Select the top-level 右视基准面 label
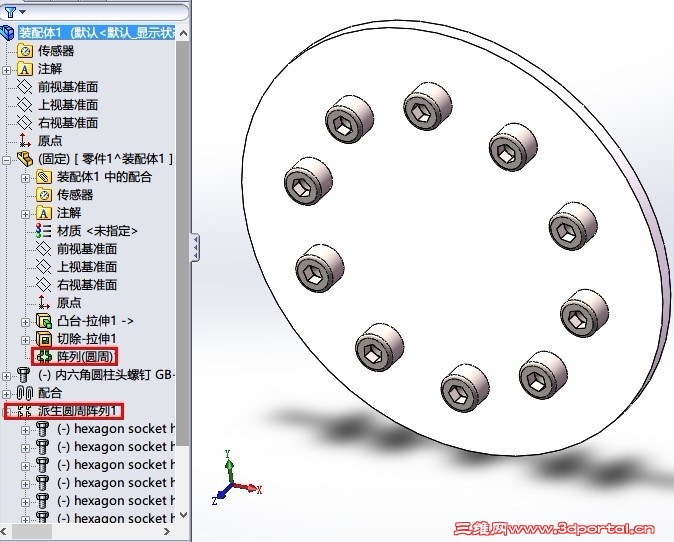The width and height of the screenshot is (674, 542). [x=68, y=123]
